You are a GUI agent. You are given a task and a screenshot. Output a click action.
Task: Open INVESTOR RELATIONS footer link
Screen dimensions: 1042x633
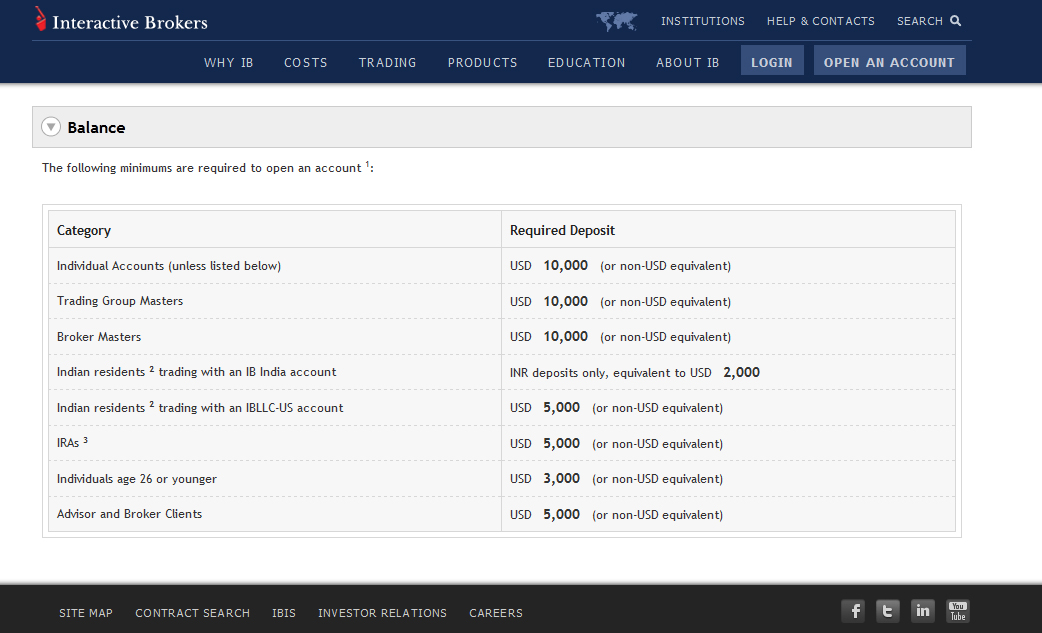(x=382, y=613)
